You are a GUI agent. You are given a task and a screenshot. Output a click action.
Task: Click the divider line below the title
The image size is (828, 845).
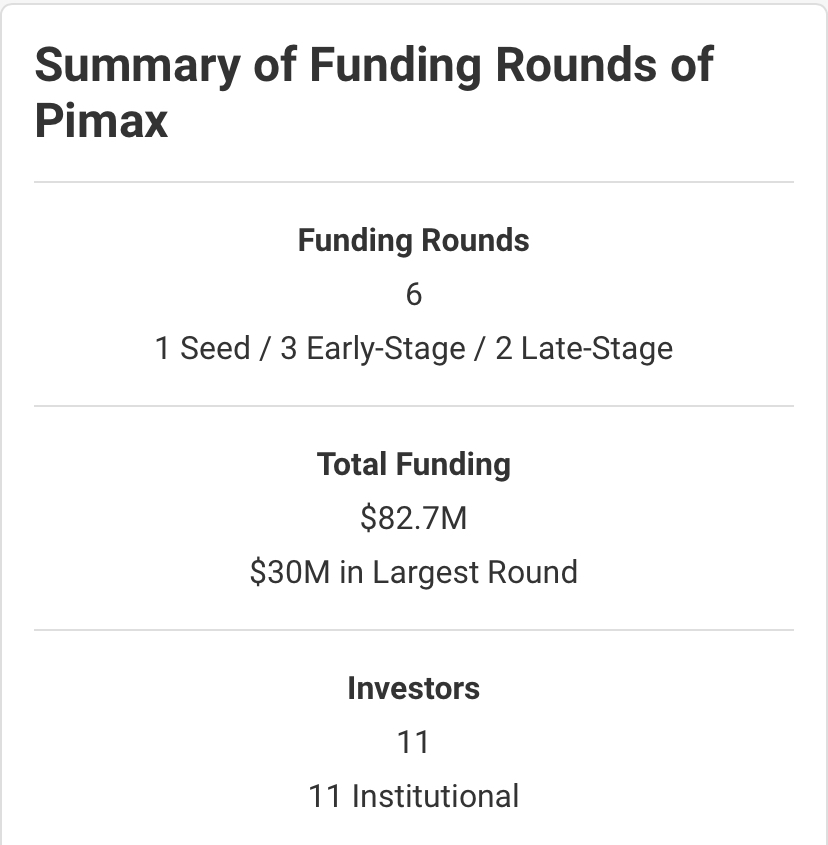coord(414,182)
